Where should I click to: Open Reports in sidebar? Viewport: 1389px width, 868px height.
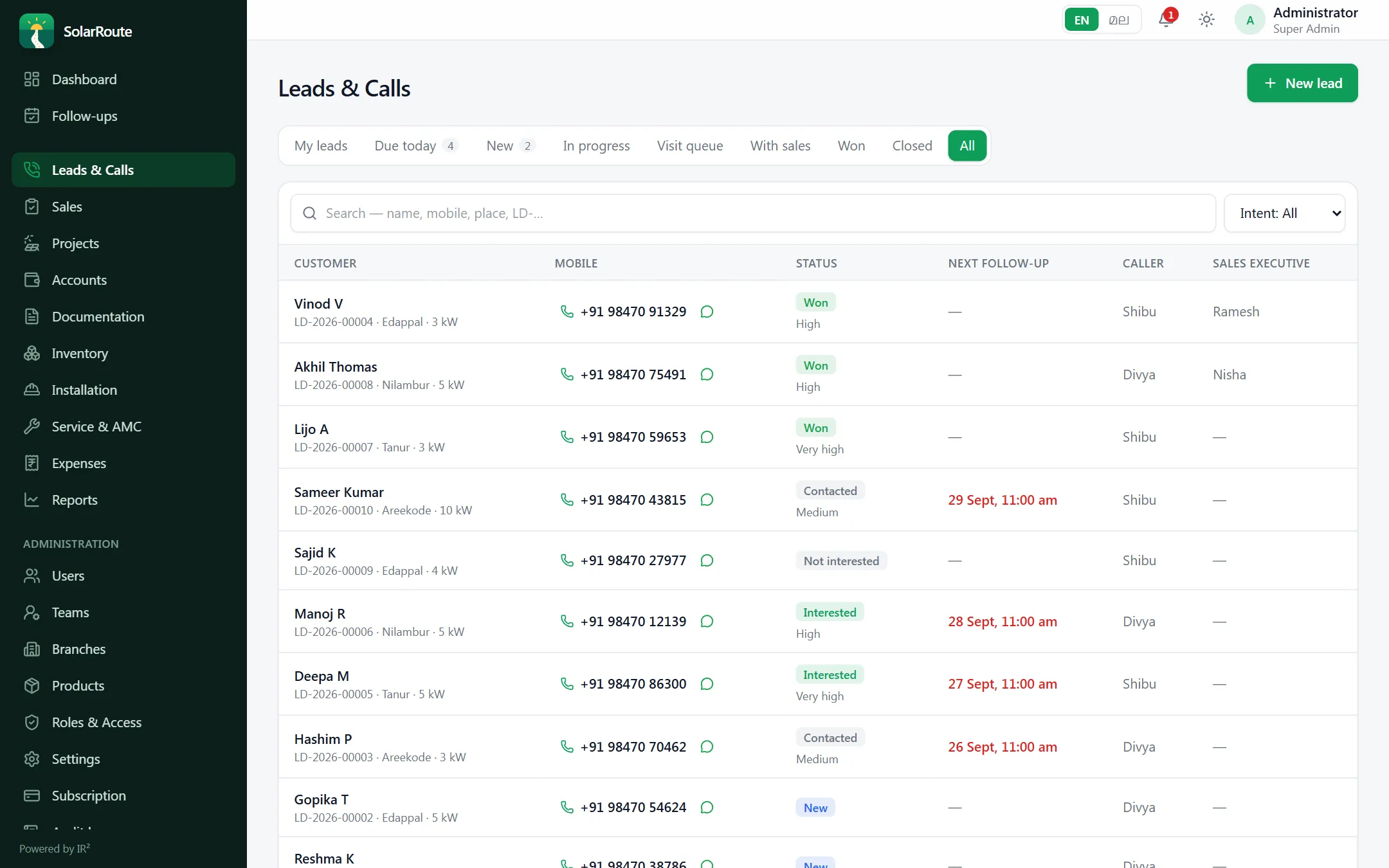point(123,500)
